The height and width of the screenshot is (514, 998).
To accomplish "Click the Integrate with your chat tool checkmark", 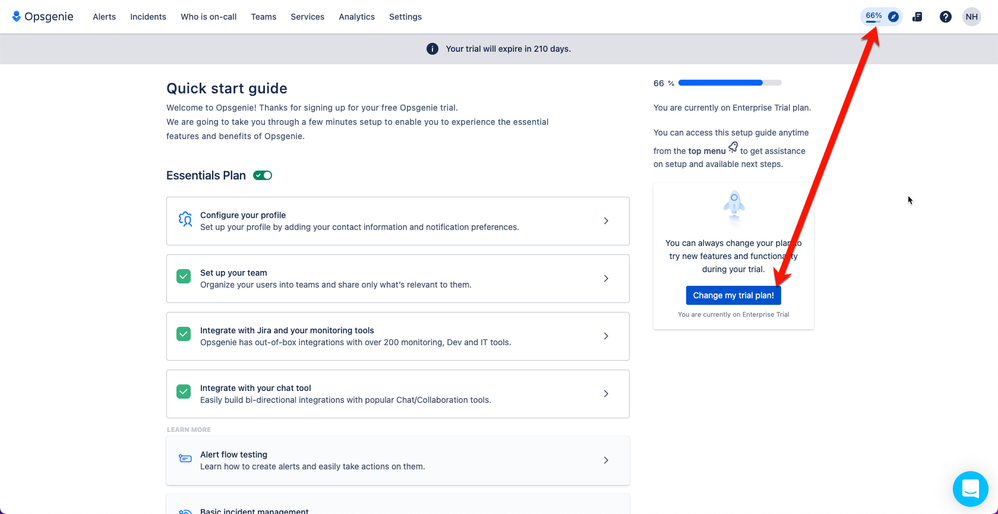I will [184, 392].
